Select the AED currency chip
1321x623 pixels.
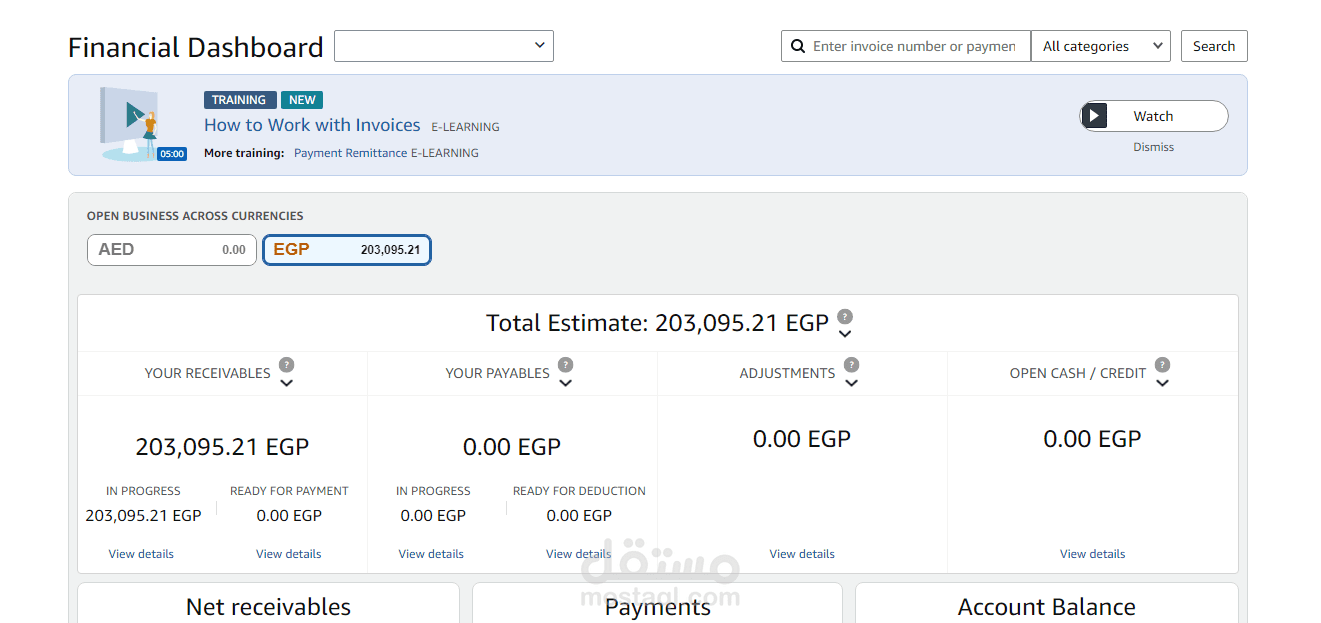(x=171, y=250)
